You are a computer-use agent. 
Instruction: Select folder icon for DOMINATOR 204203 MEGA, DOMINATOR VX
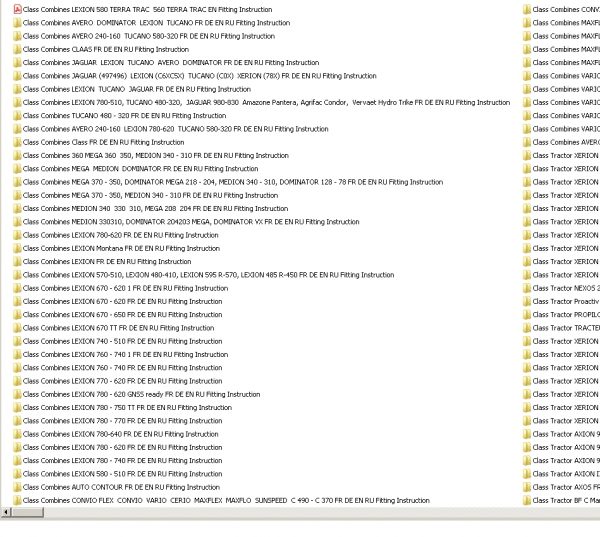(x=17, y=222)
